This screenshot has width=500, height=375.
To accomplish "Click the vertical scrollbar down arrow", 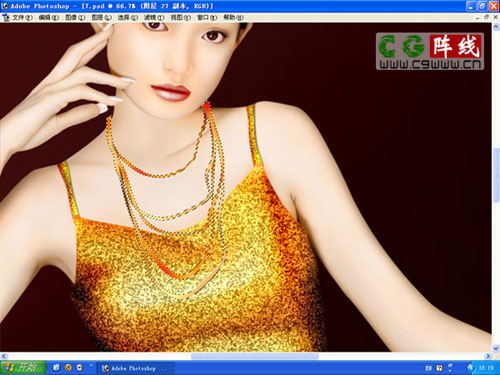I will coord(496,348).
